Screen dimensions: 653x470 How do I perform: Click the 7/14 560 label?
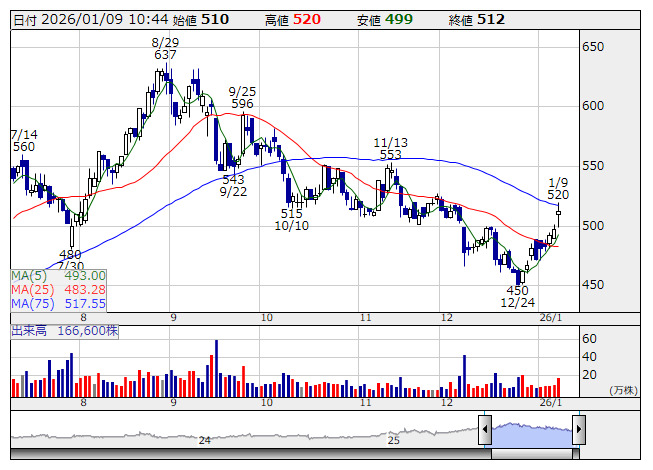tap(24, 140)
